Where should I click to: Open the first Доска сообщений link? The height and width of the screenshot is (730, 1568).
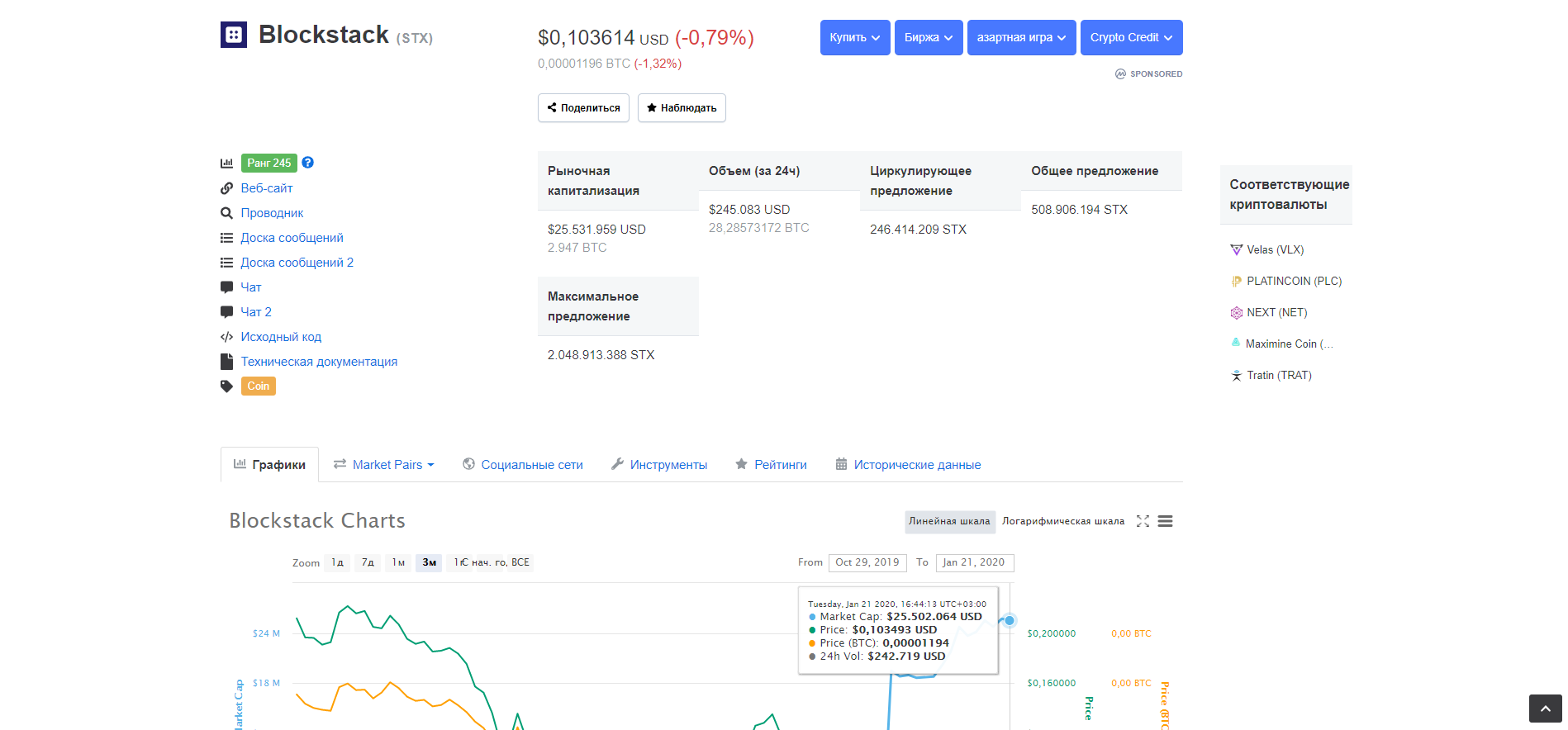click(292, 238)
